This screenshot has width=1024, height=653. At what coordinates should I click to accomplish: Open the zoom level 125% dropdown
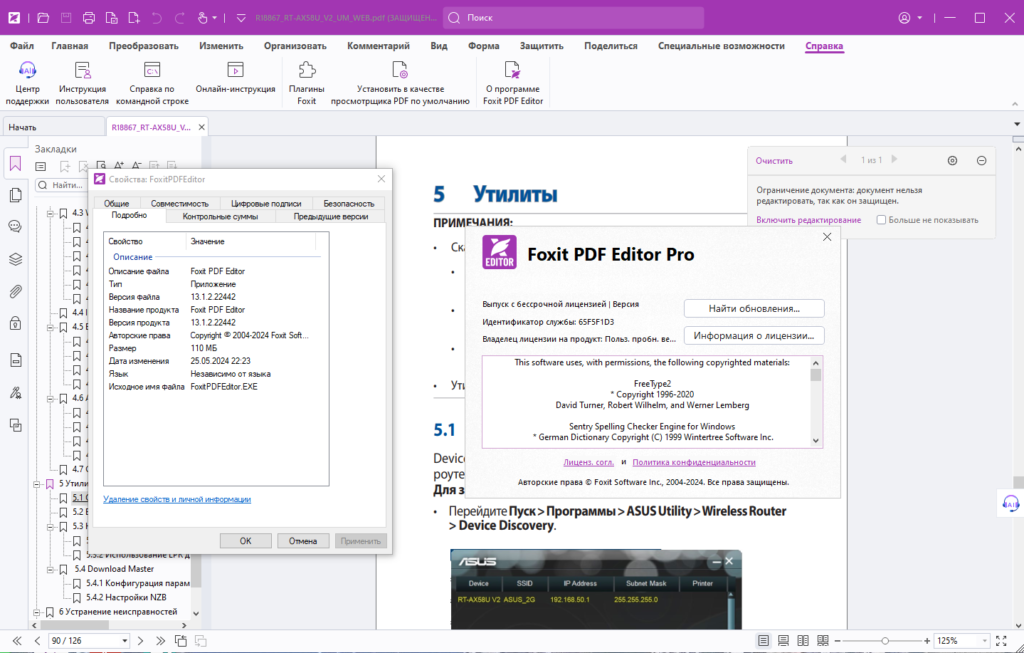pyautogui.click(x=985, y=641)
